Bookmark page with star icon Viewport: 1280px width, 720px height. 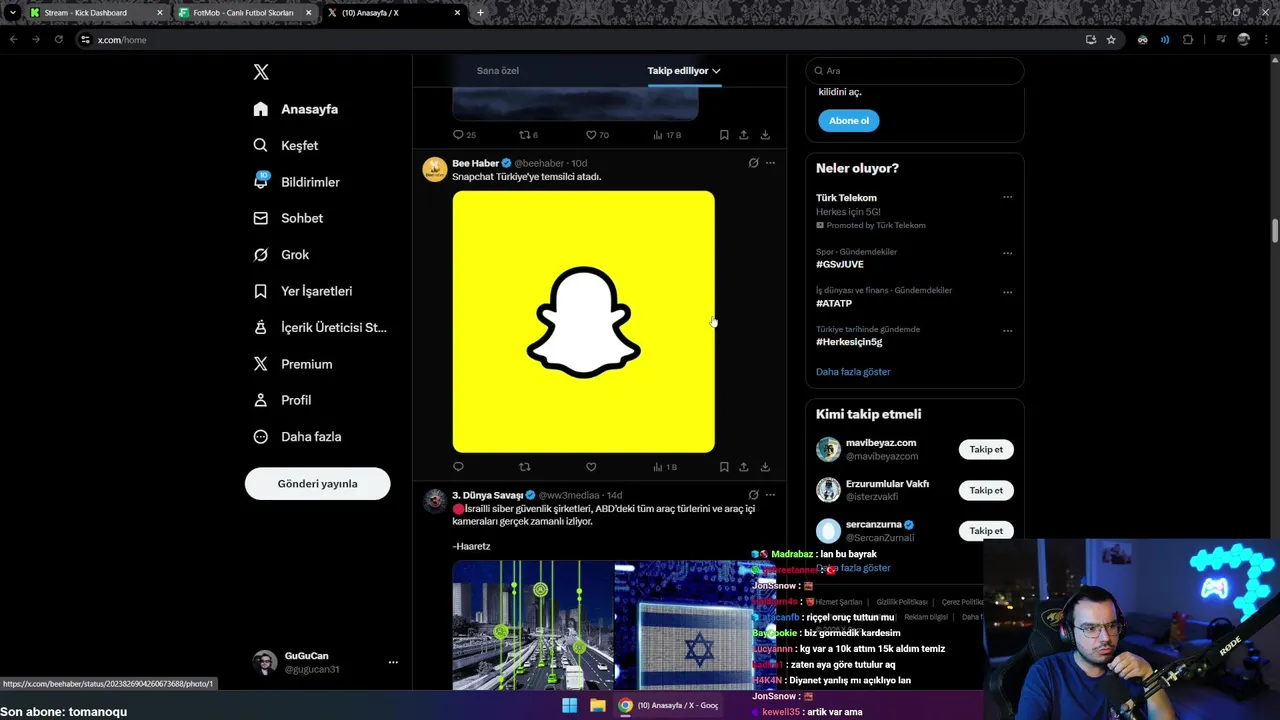point(1111,40)
